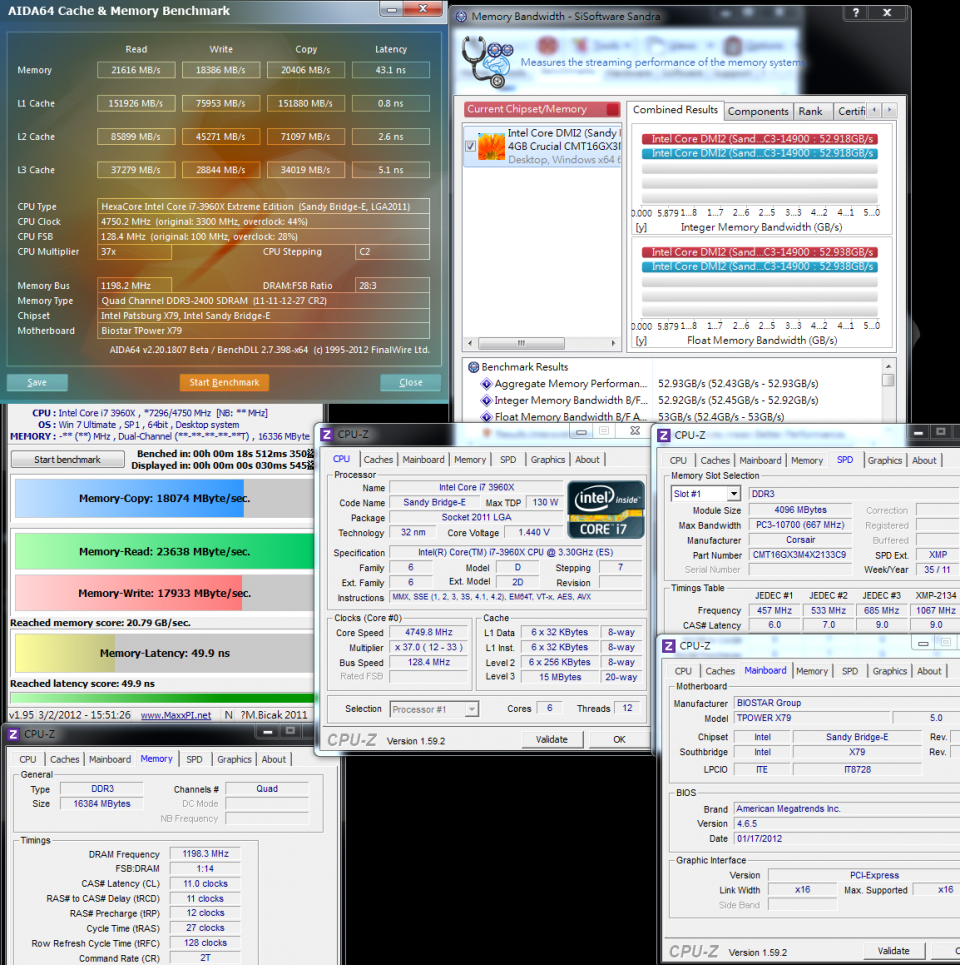The height and width of the screenshot is (965, 960).
Task: Click the Sandra help question mark button
Action: click(855, 14)
